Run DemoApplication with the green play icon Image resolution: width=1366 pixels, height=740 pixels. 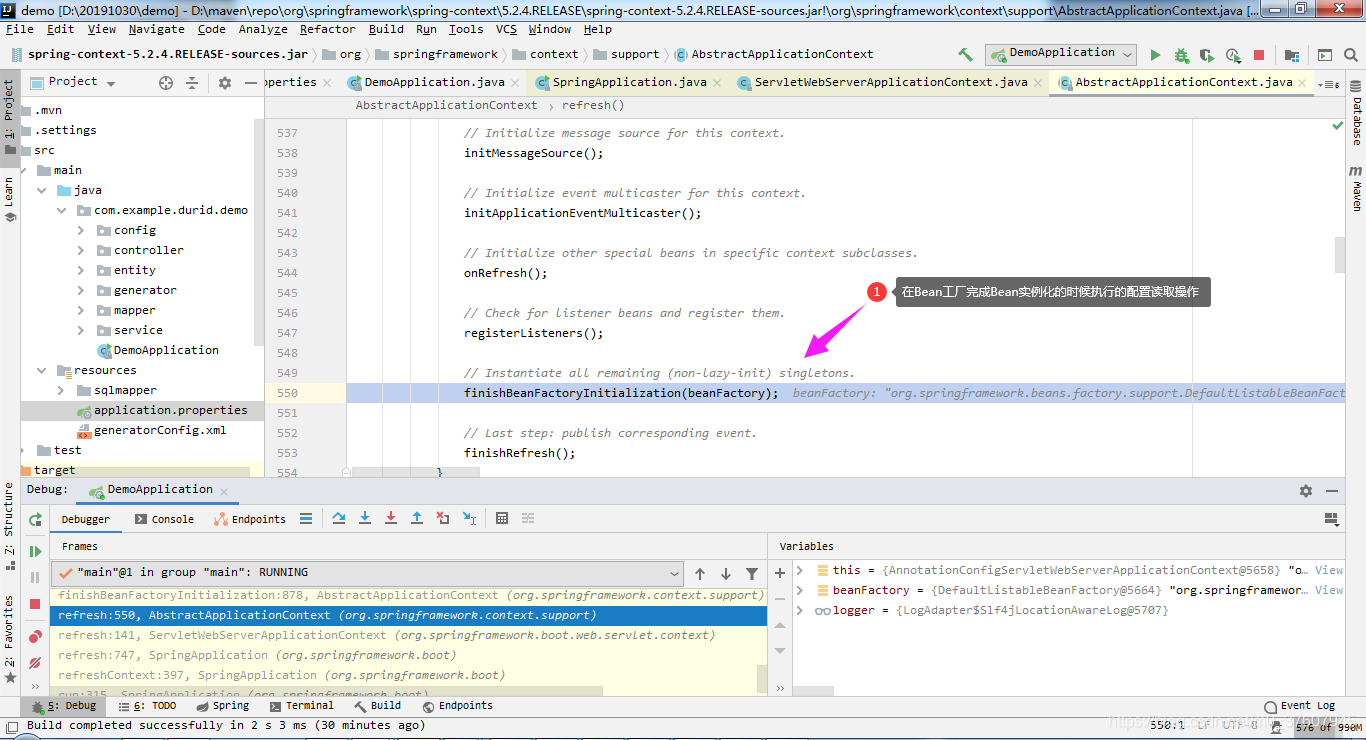(1155, 55)
